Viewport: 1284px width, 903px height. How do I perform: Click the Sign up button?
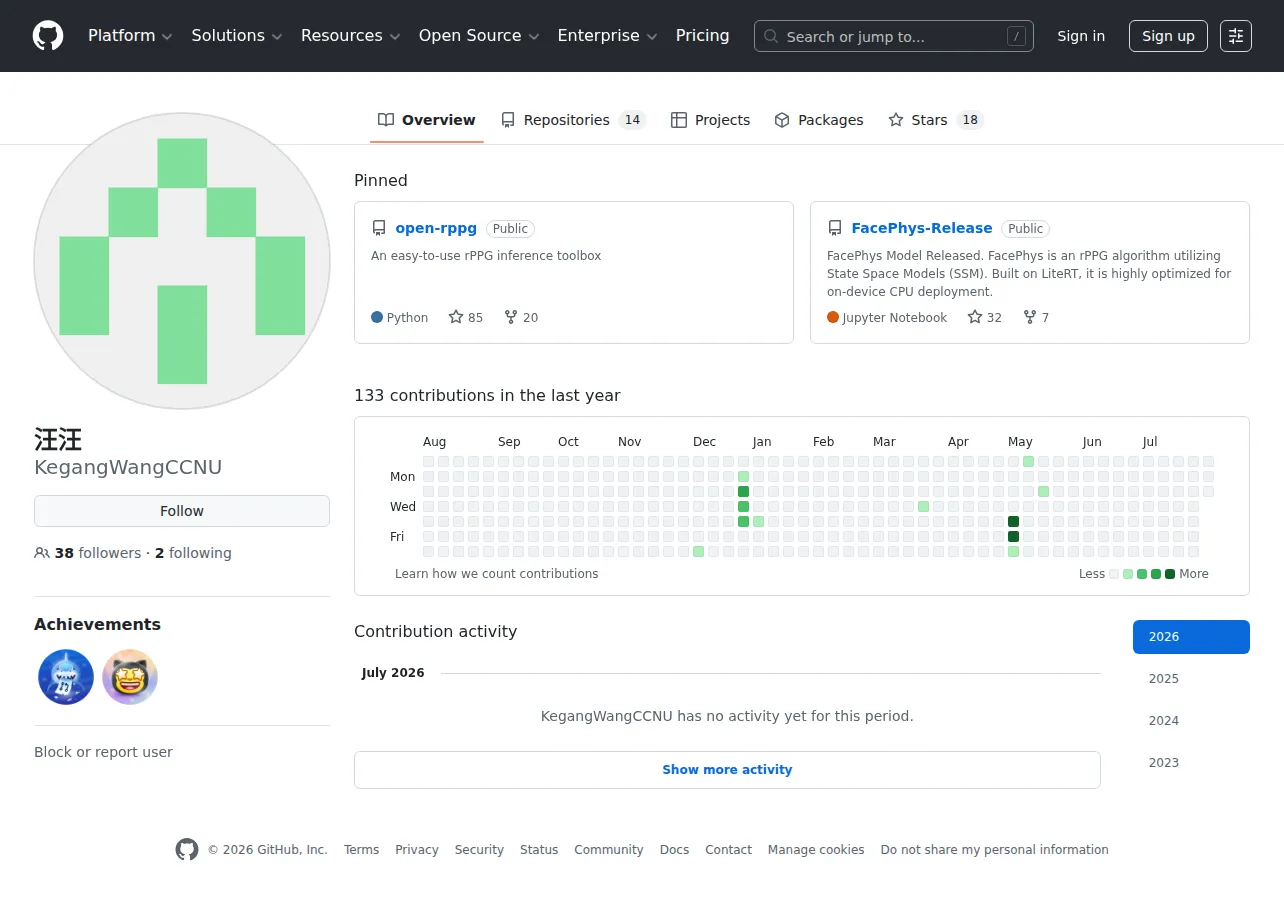1168,36
